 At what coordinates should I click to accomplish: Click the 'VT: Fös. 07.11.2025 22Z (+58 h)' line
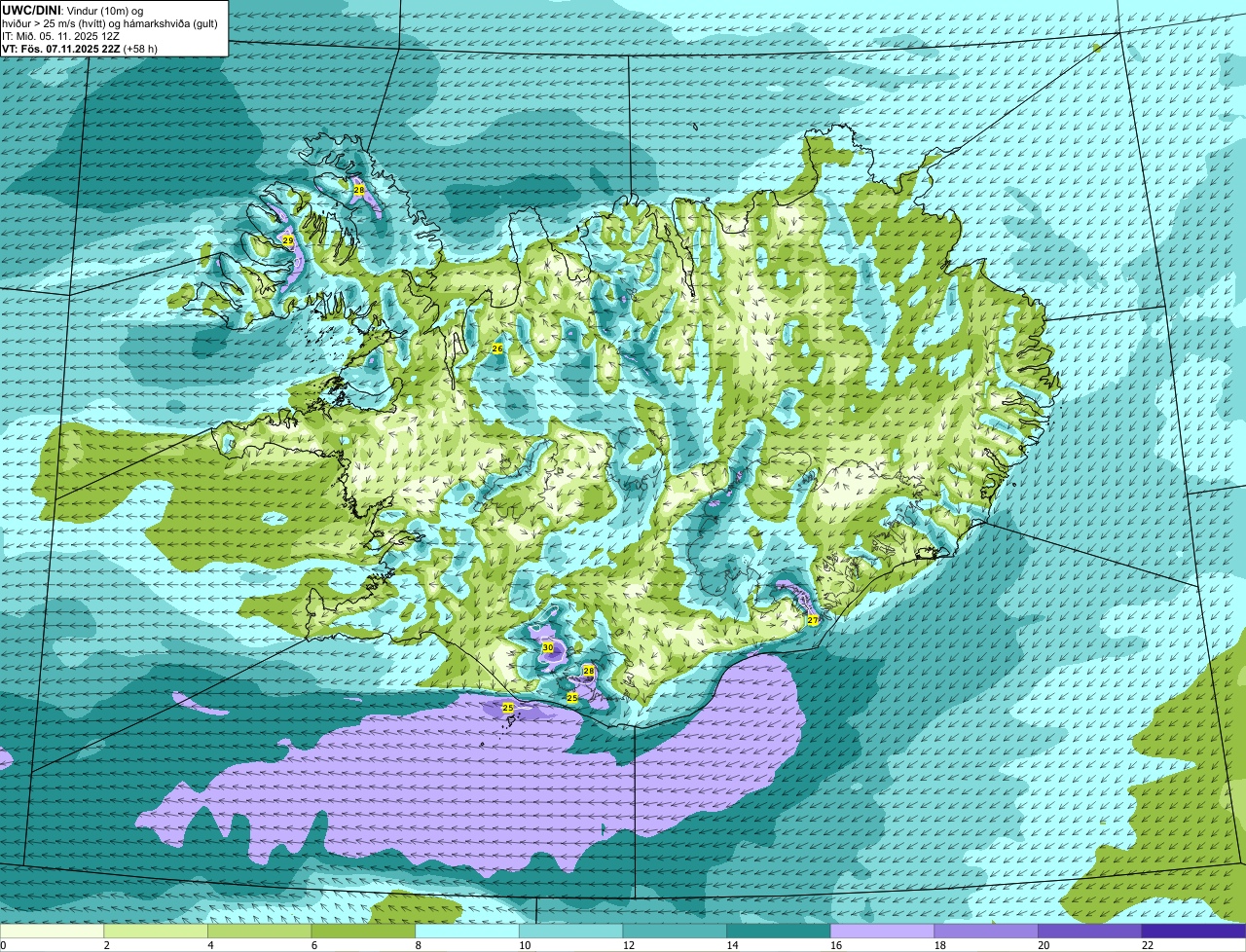[80, 49]
